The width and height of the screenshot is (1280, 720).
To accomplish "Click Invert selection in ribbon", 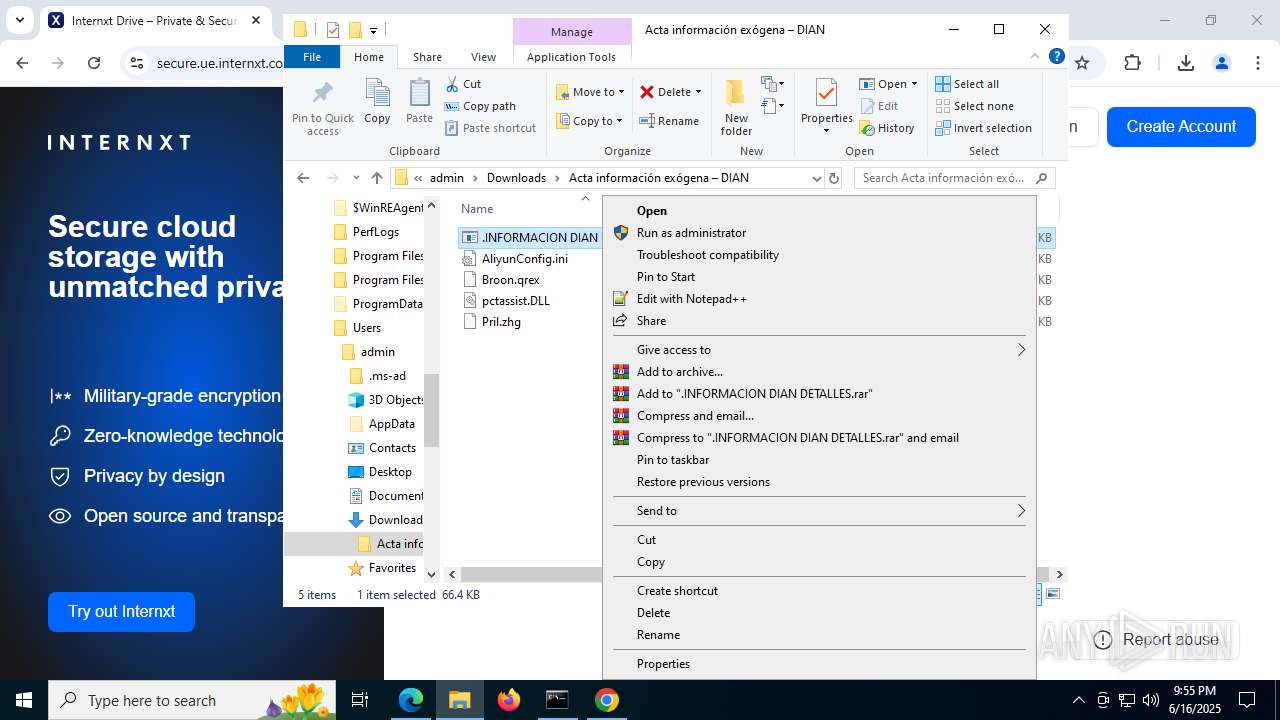I will tap(984, 128).
